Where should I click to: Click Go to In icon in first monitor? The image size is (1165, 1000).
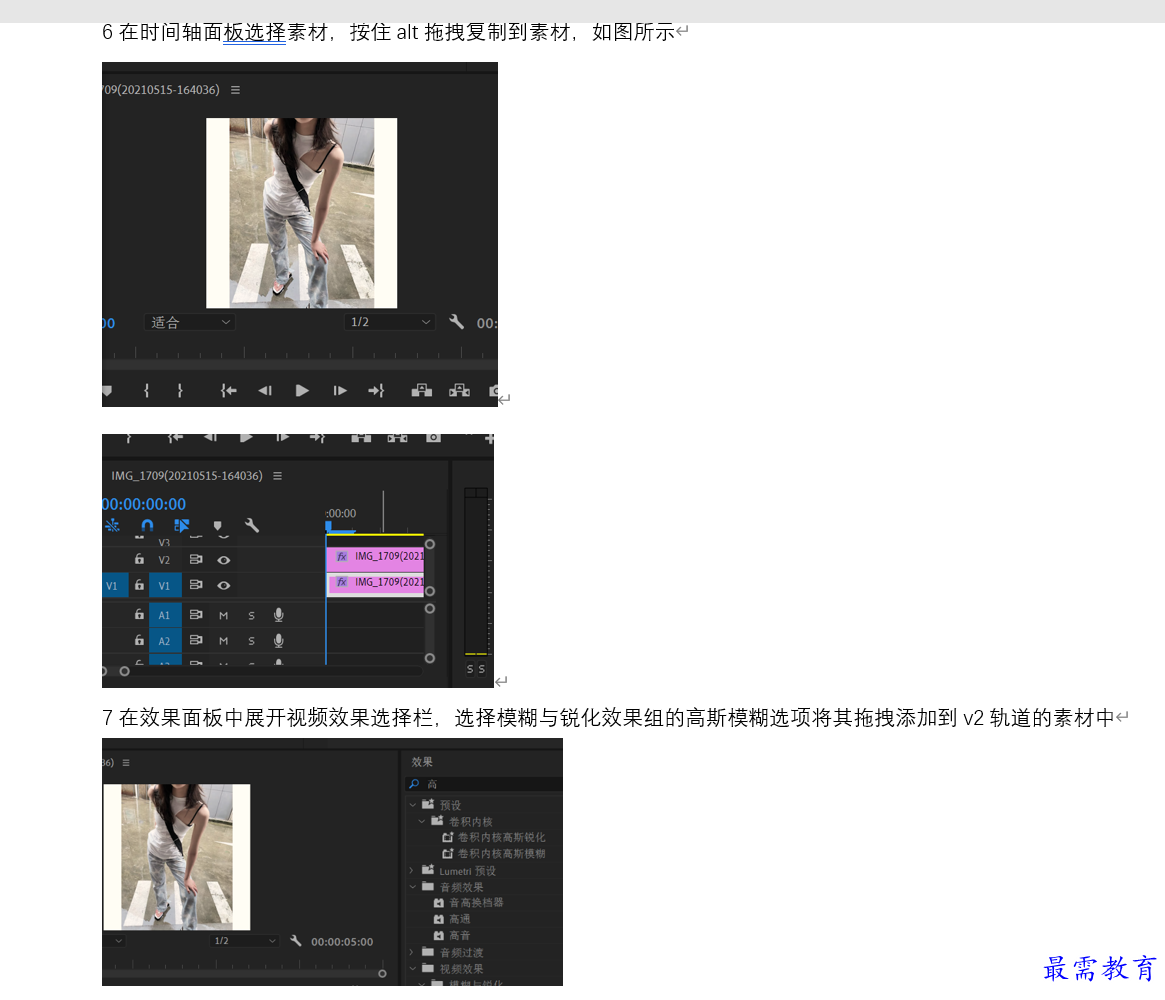228,391
